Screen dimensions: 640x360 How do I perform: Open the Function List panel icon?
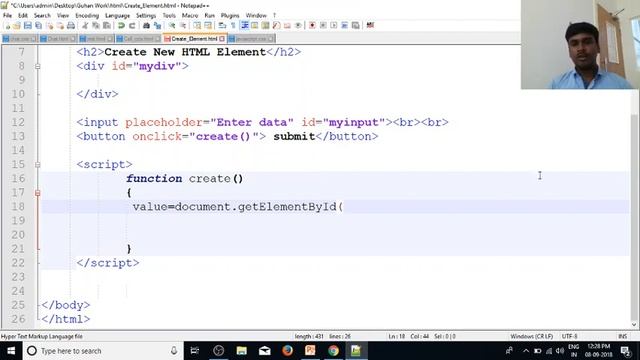pos(276,26)
